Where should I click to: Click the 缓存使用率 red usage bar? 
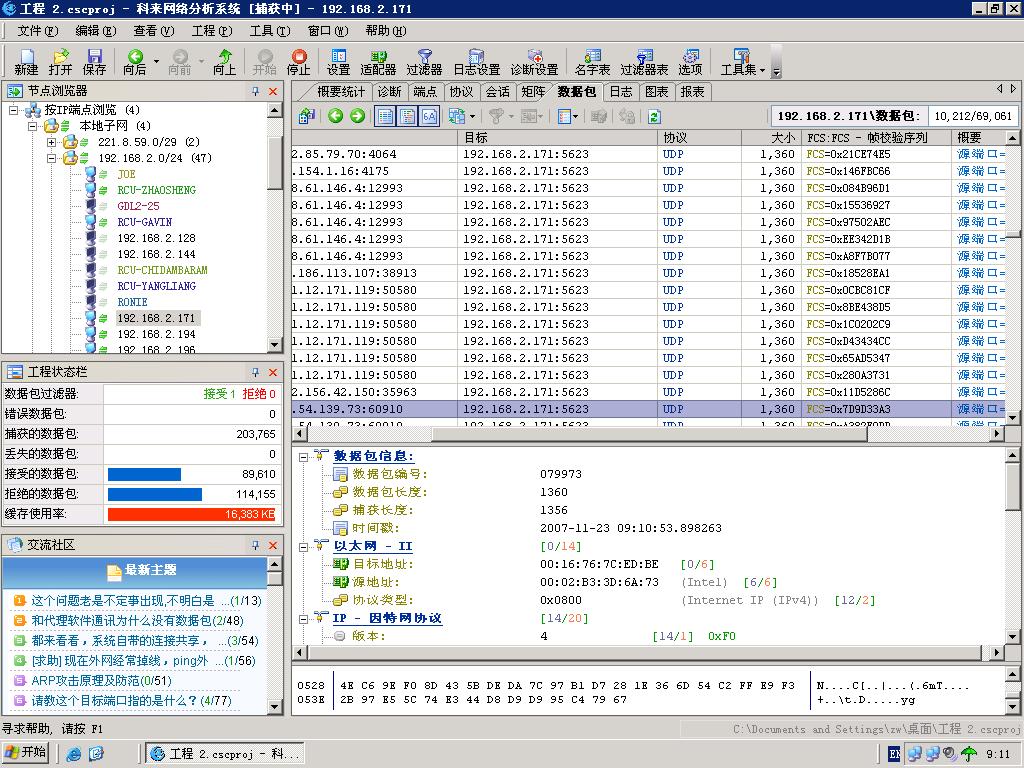tap(191, 514)
